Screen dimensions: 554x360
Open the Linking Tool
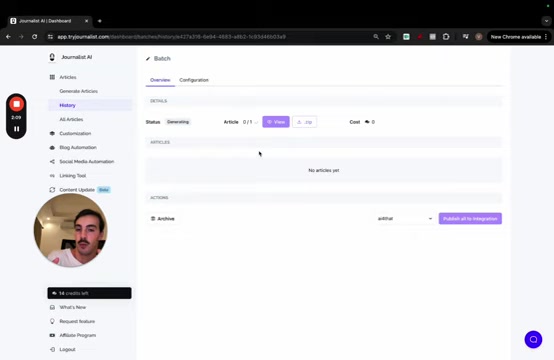click(x=72, y=176)
